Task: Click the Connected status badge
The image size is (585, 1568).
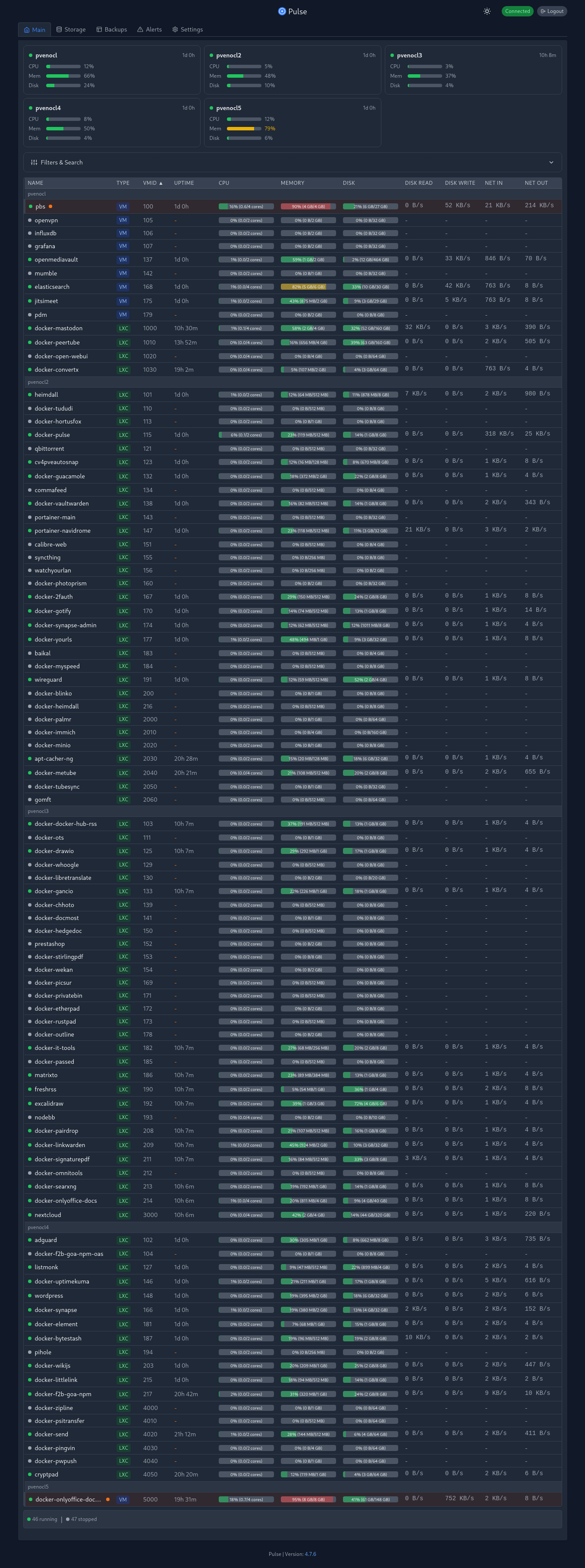Action: (517, 12)
